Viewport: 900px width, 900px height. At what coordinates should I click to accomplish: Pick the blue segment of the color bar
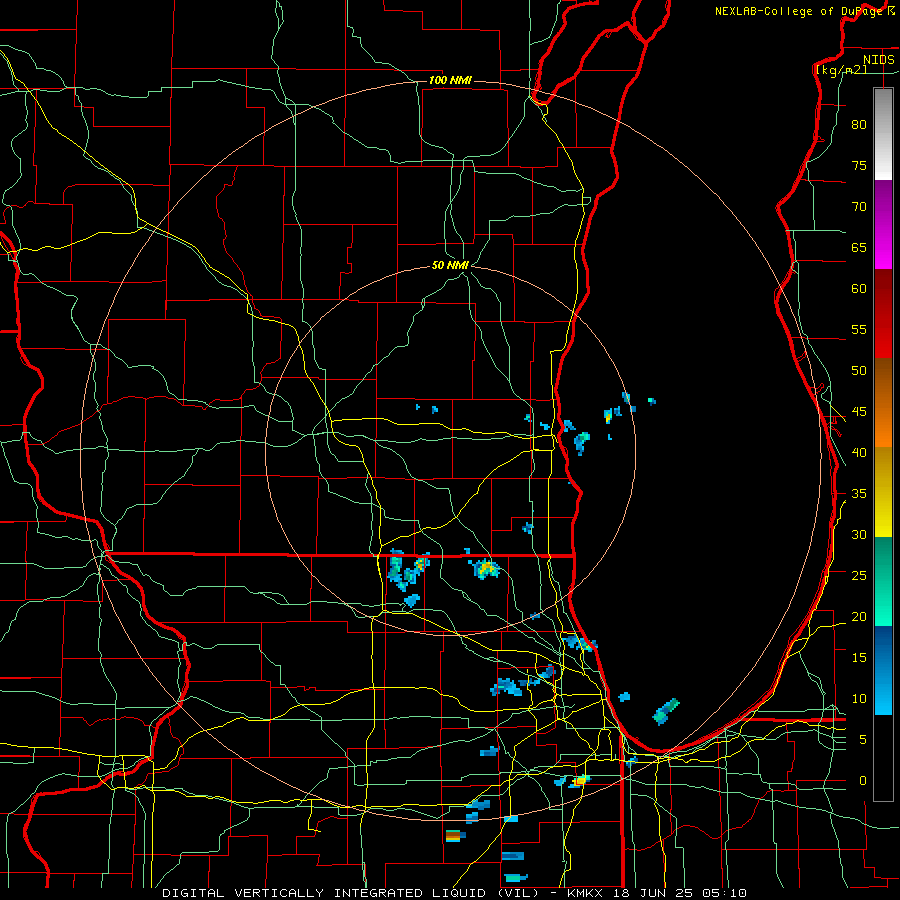click(883, 670)
